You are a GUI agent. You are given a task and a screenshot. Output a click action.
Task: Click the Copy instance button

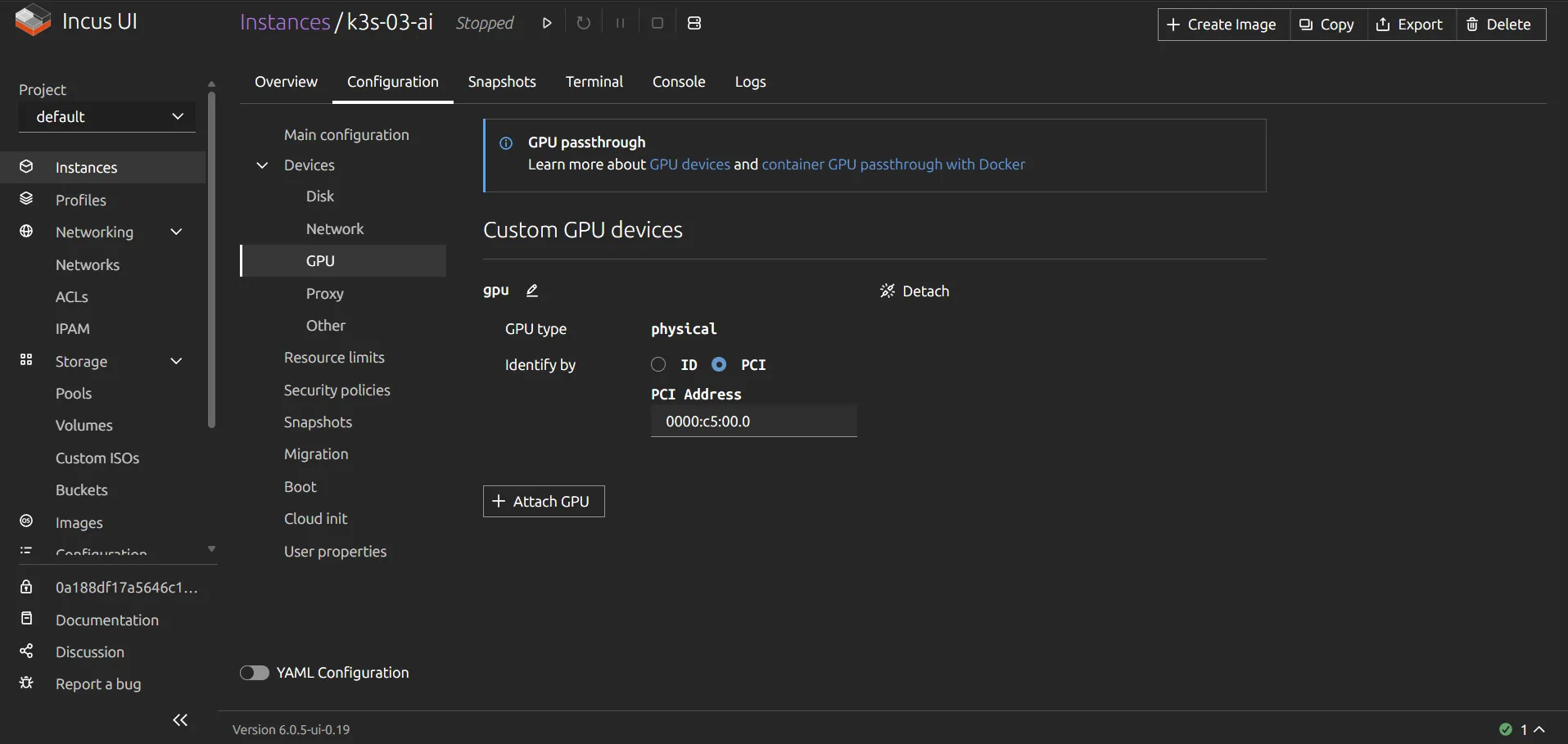pos(1328,25)
